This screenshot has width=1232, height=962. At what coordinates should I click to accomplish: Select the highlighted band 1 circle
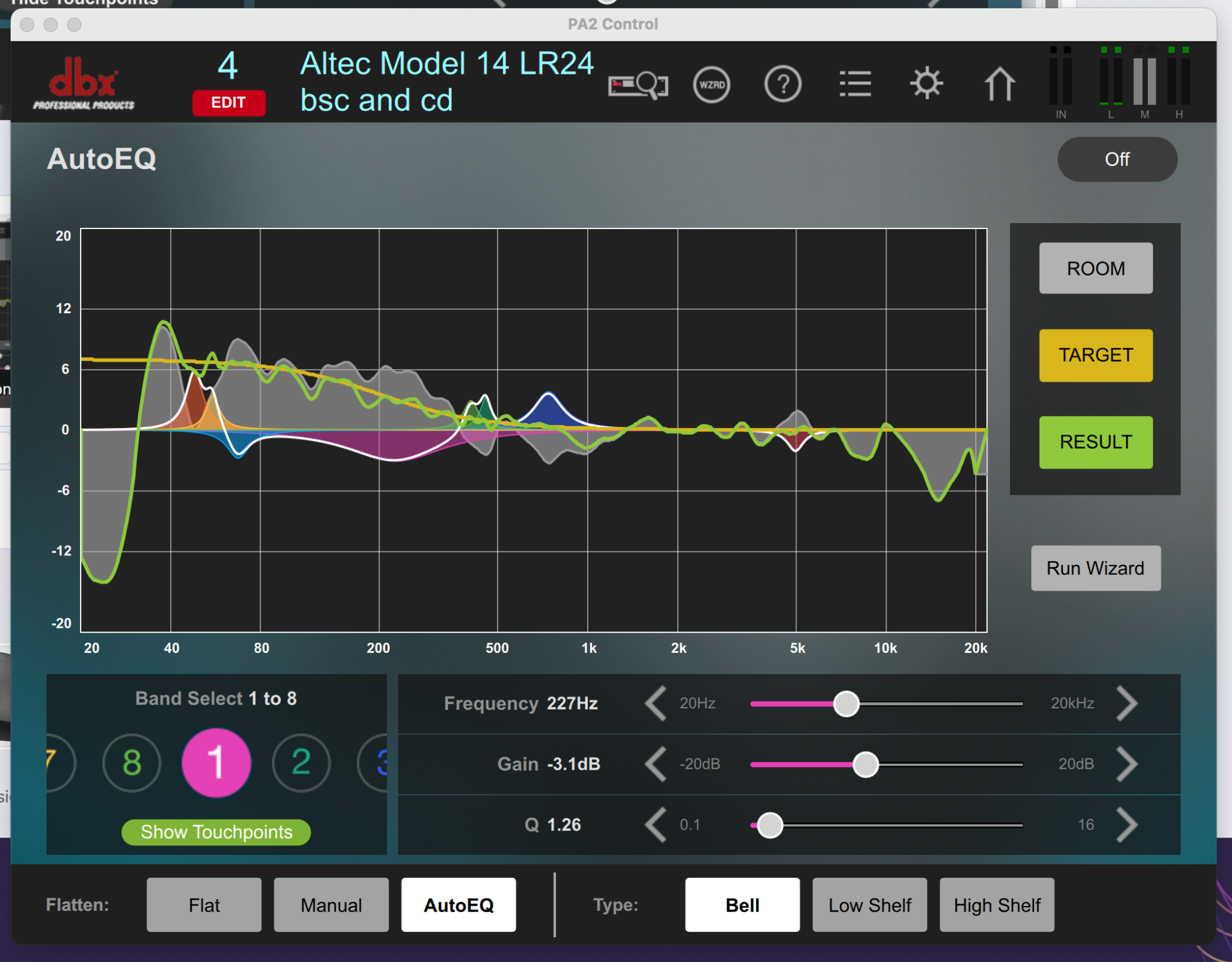click(x=216, y=763)
